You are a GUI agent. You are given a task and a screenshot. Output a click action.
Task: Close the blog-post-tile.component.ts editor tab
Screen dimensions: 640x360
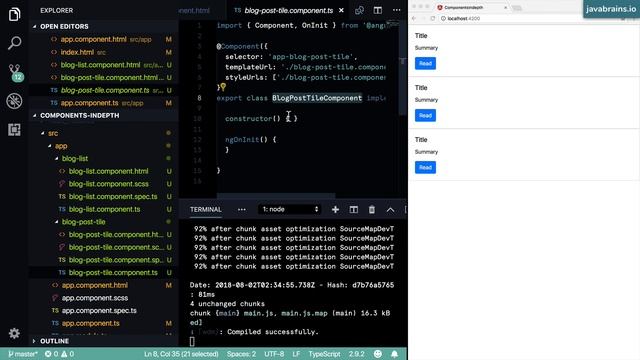click(x=341, y=10)
